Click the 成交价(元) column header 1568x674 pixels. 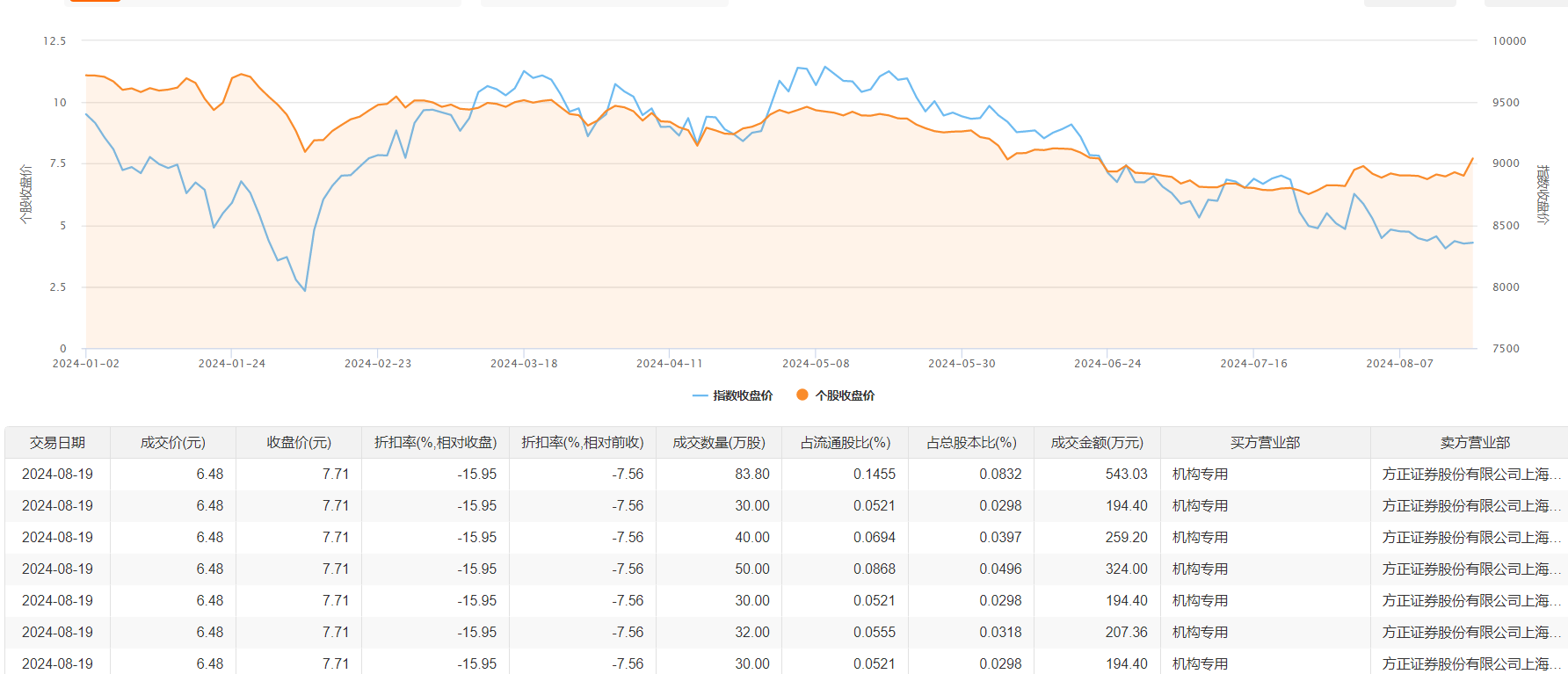173,443
